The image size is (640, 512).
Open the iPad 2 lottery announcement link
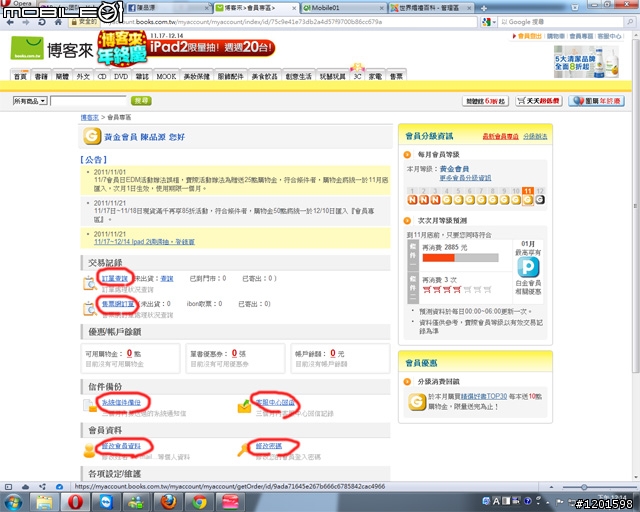[x=144, y=242]
